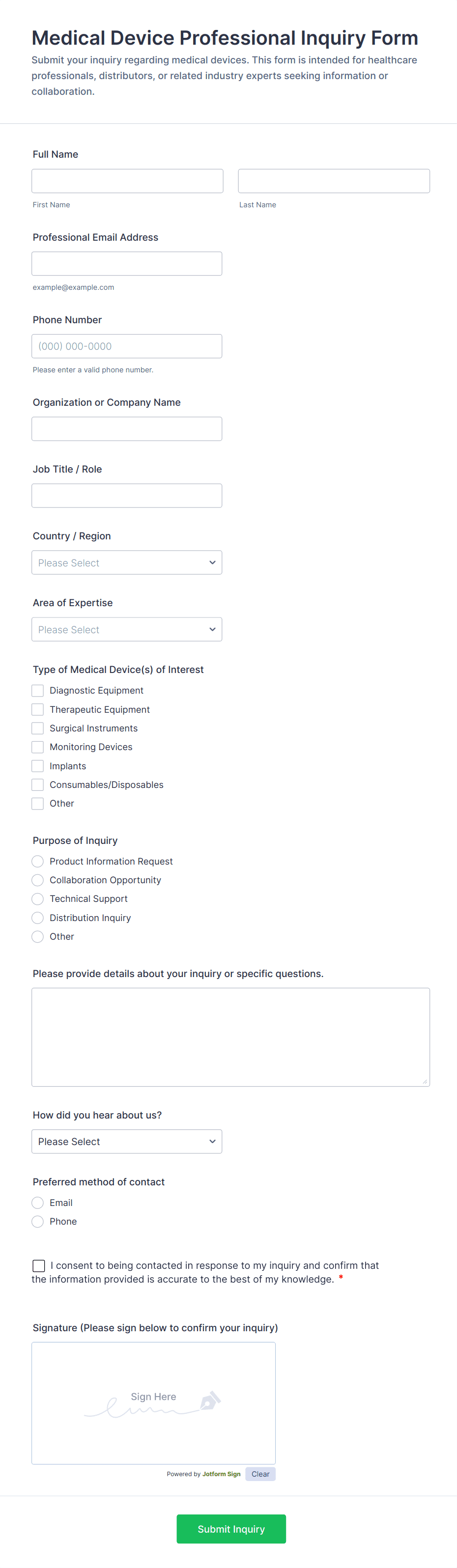Click the Submit Inquiry button

tap(230, 1528)
